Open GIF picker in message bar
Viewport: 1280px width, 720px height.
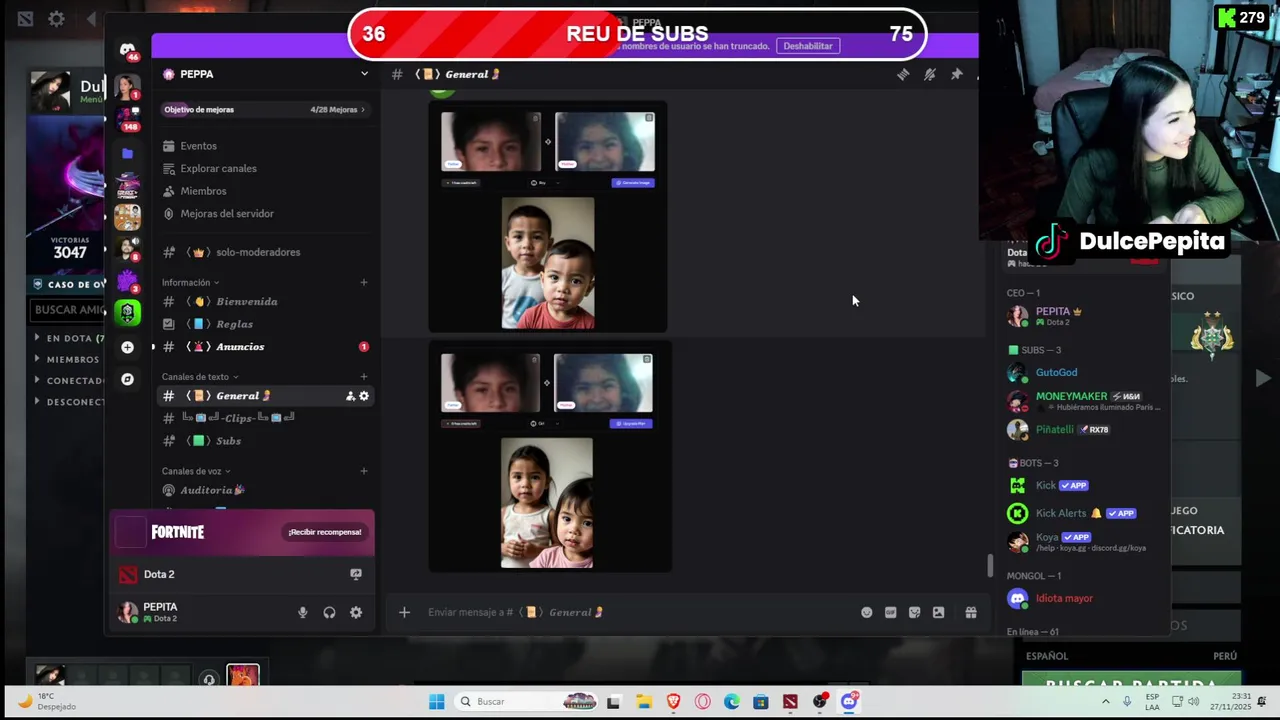(x=891, y=612)
